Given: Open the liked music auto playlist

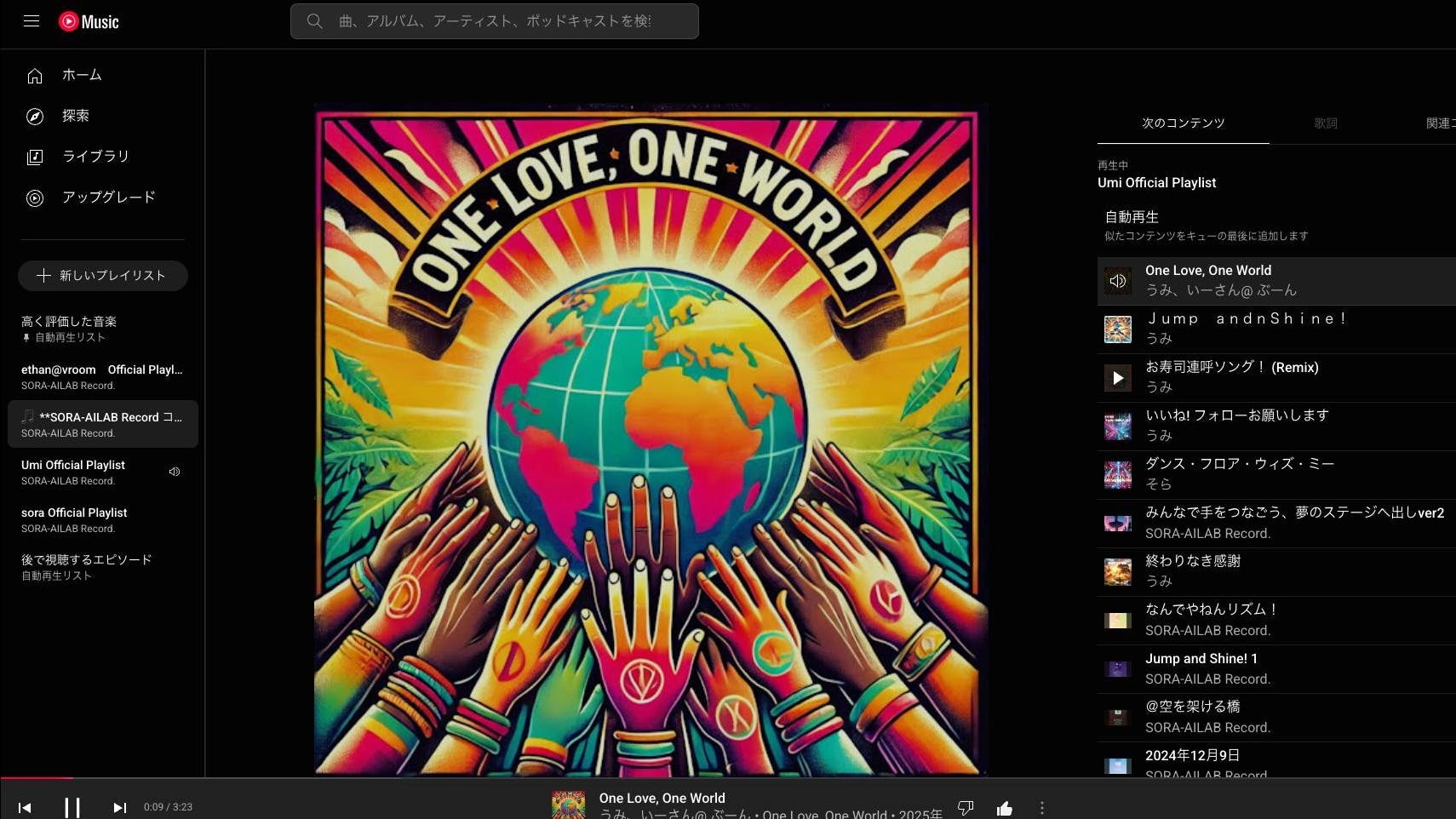Looking at the screenshot, I should (69, 322).
